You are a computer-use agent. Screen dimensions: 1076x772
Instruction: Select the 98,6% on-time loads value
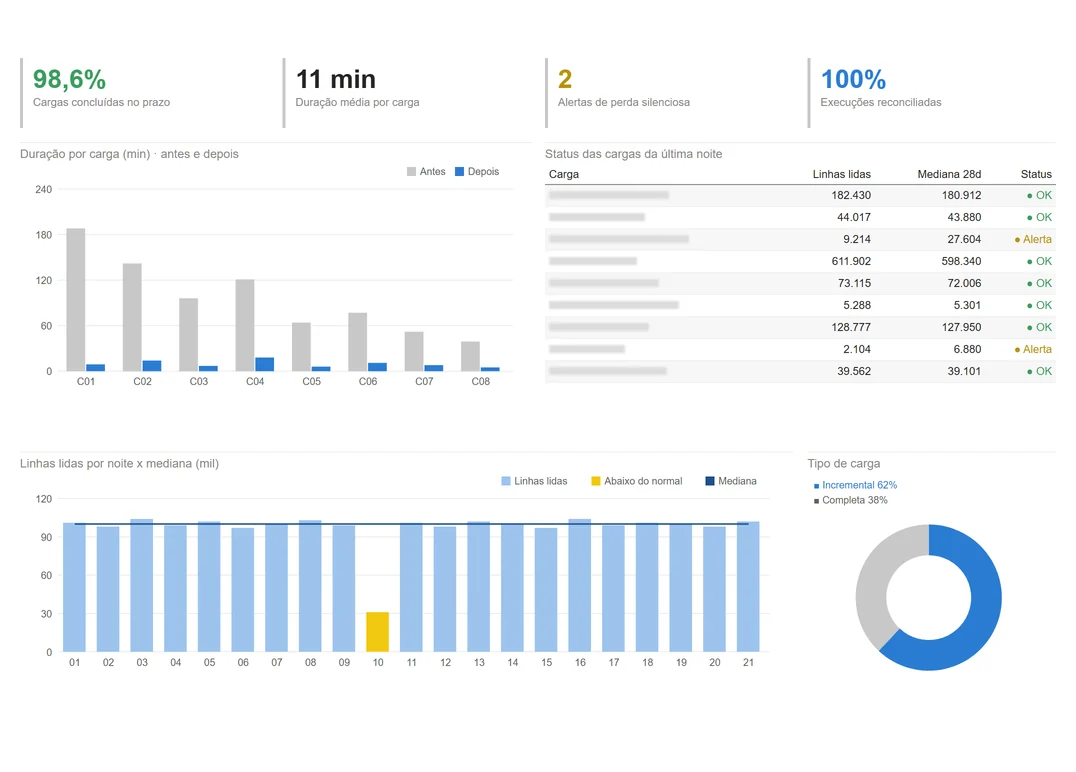(x=69, y=80)
